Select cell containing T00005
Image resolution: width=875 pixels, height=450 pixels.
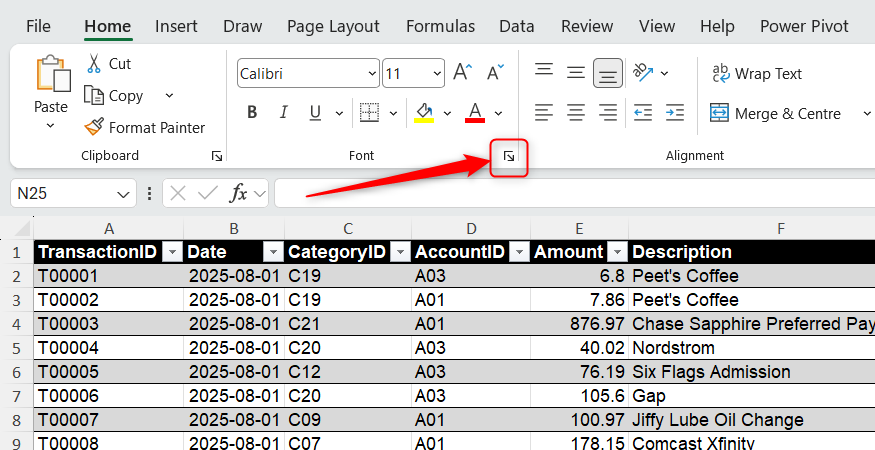[109, 372]
